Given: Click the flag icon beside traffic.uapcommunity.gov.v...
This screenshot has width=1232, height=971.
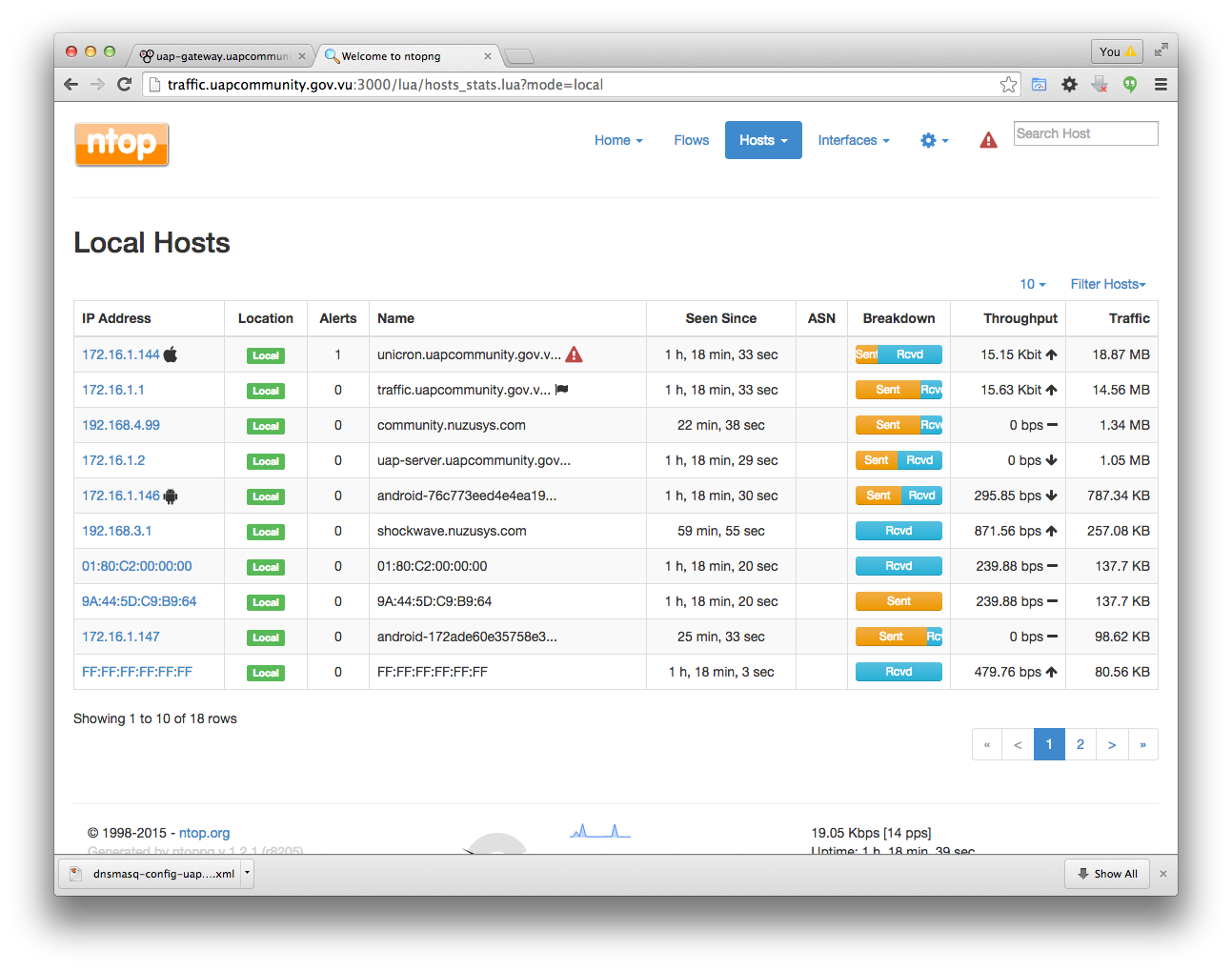Looking at the screenshot, I should point(562,390).
